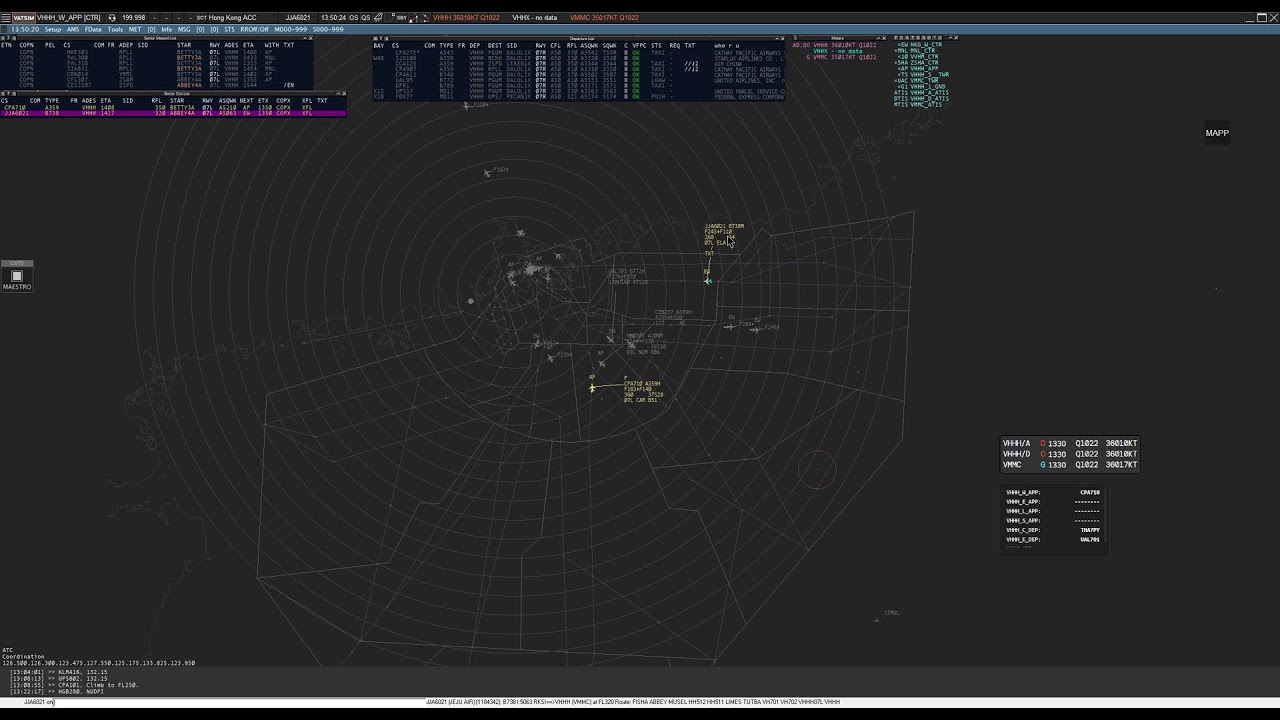Viewport: 1280px width, 720px height.
Task: Click the VHHH/A ATIS row
Action: (x=1070, y=443)
